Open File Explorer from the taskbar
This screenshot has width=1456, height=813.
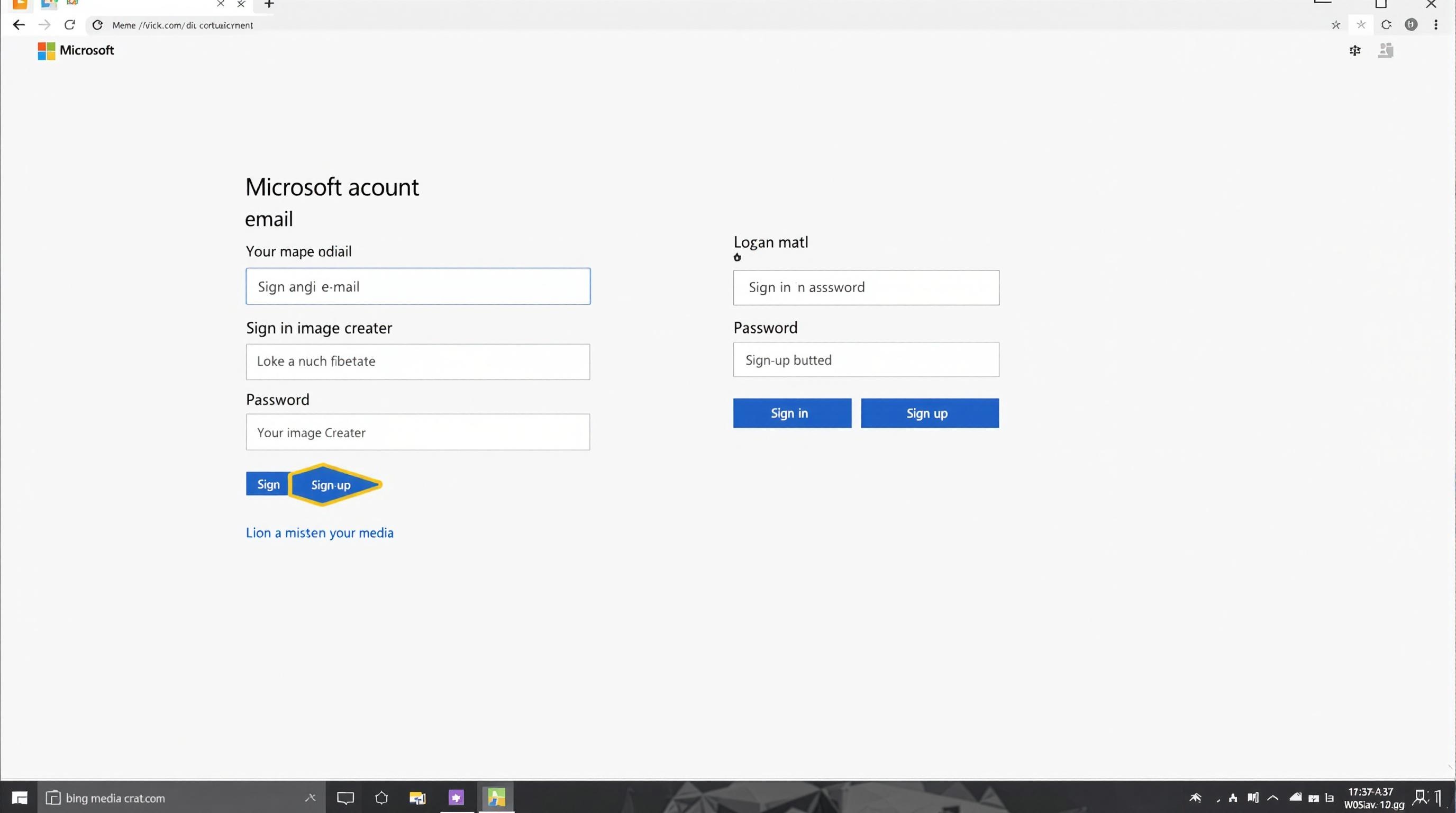(417, 798)
